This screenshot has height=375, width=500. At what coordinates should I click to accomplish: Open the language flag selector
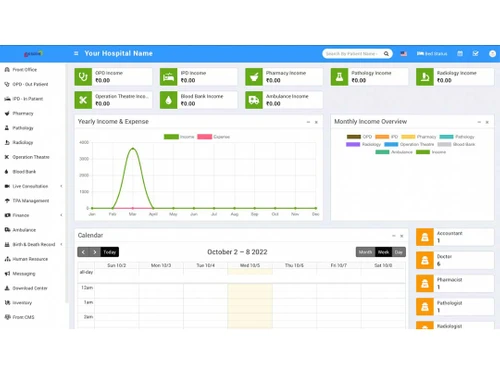coord(404,54)
